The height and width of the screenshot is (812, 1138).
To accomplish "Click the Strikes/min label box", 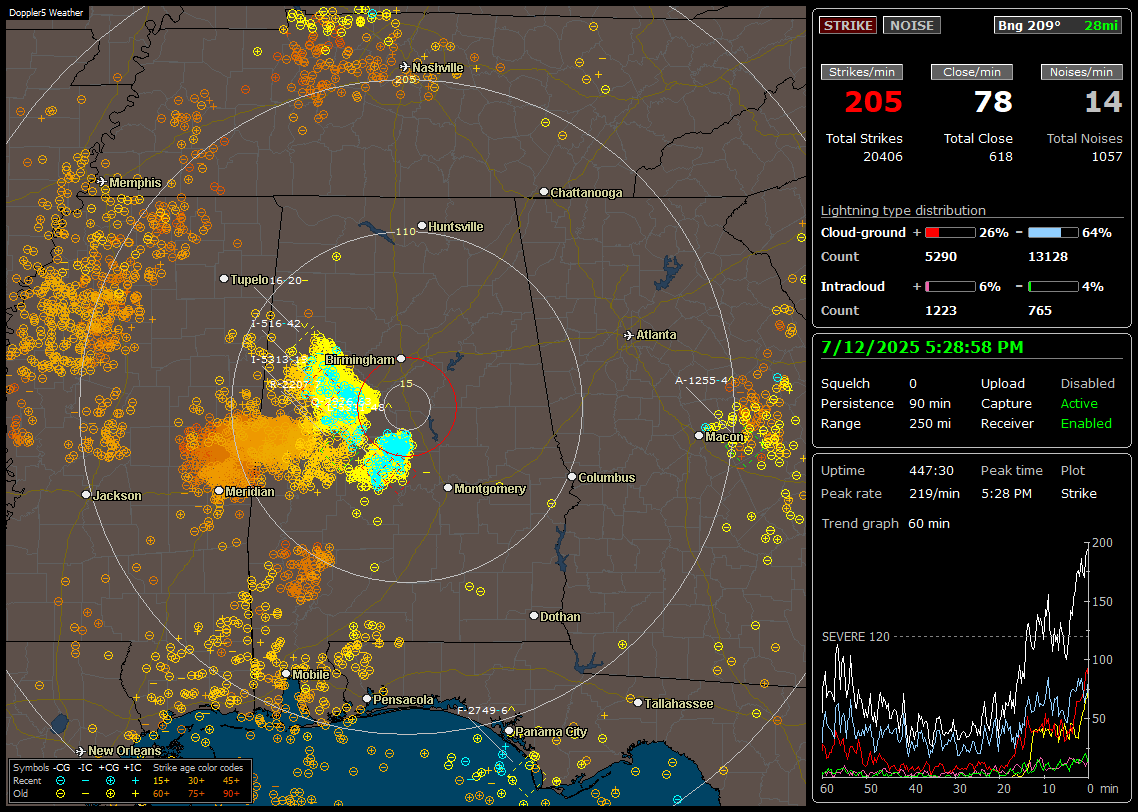I will [x=861, y=72].
